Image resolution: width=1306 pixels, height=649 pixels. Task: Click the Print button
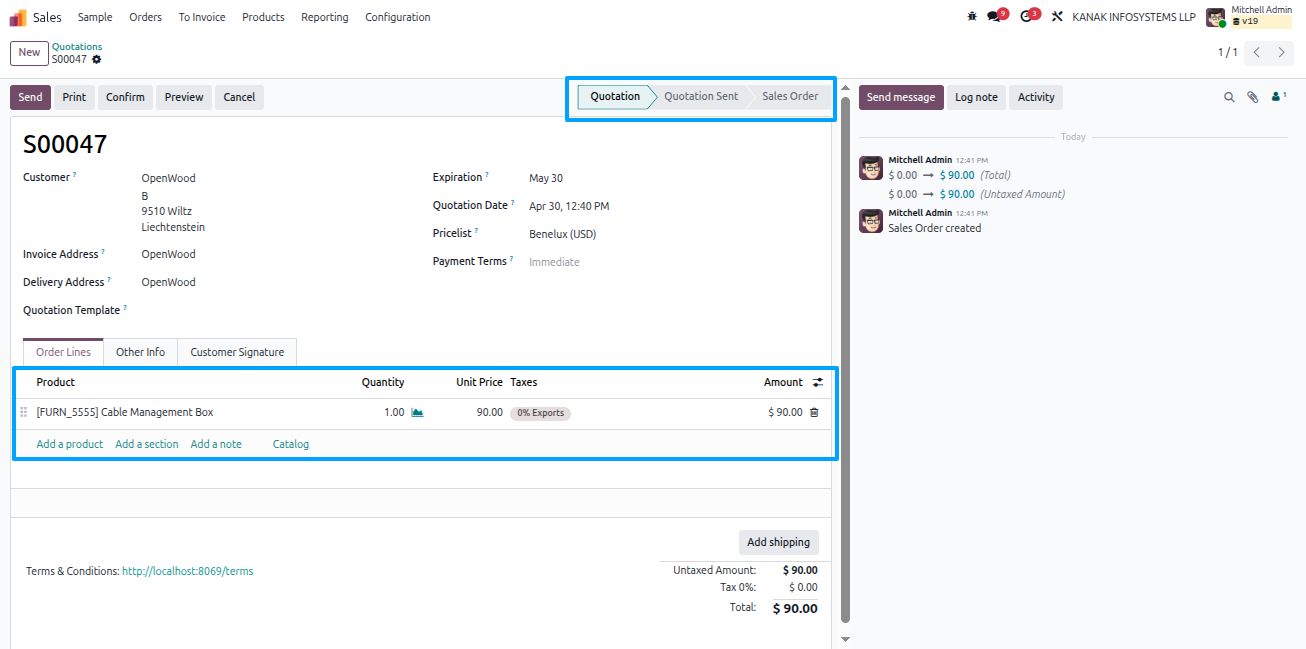(x=74, y=97)
